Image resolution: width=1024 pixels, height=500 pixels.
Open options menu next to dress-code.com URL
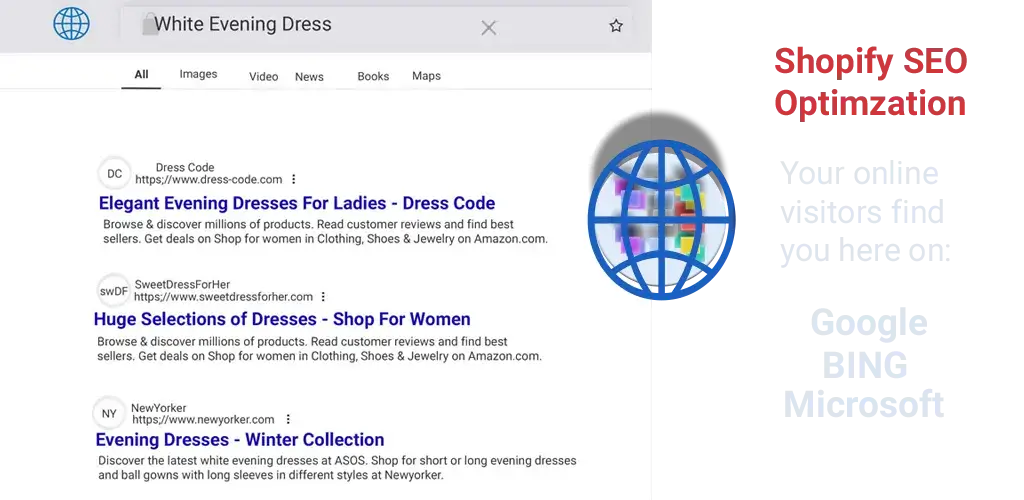pyautogui.click(x=293, y=180)
